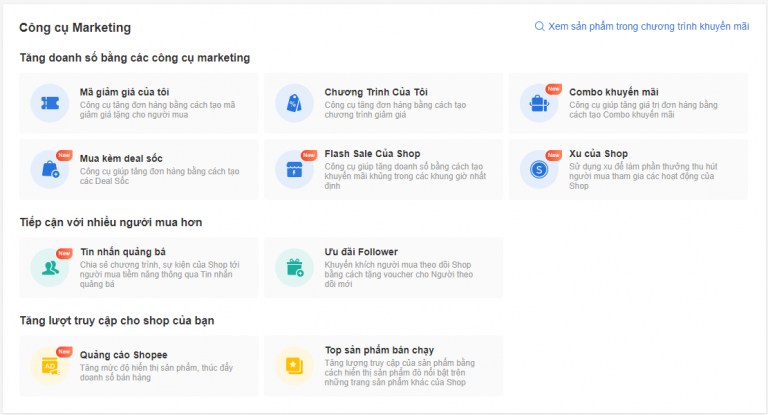This screenshot has height=415, width=768.
Task: Click description 'khuyến mãi khủng trong các khung giờ'
Action: (405, 176)
